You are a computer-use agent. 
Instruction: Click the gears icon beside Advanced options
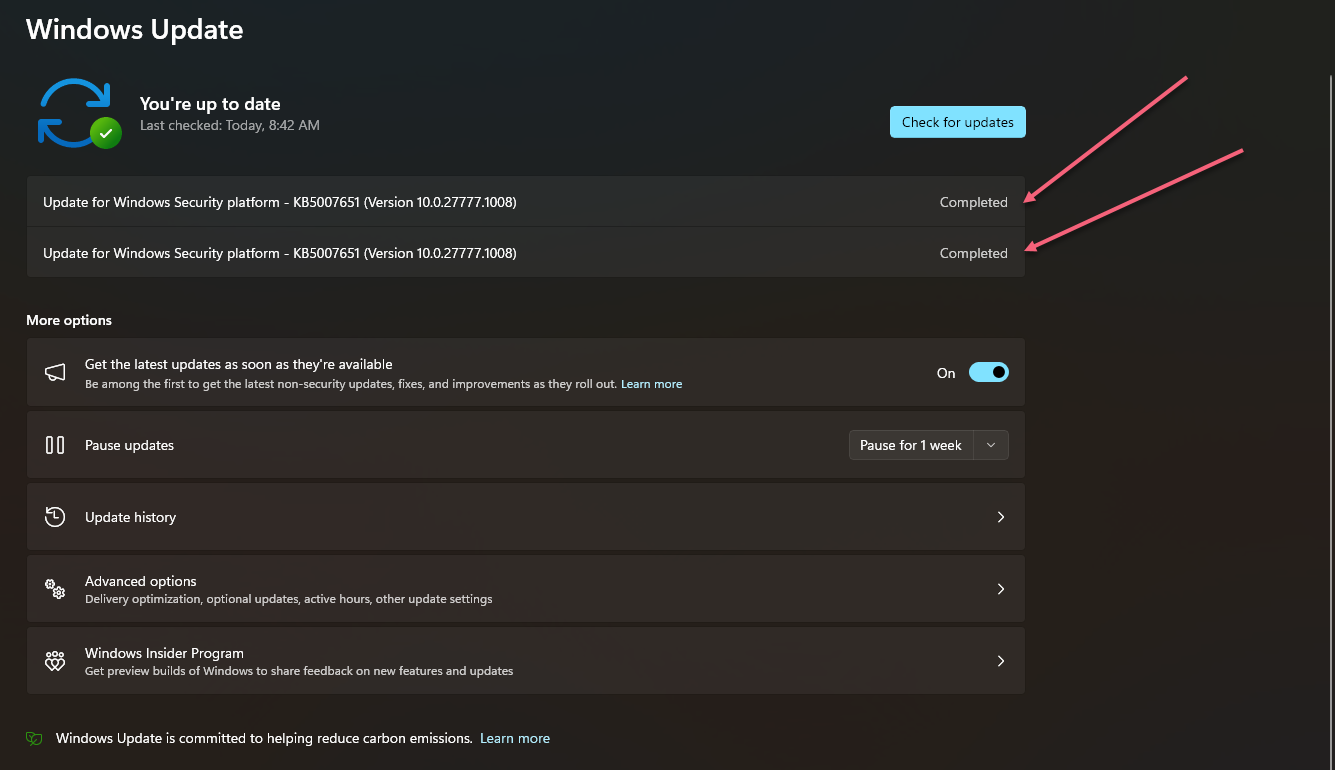55,589
